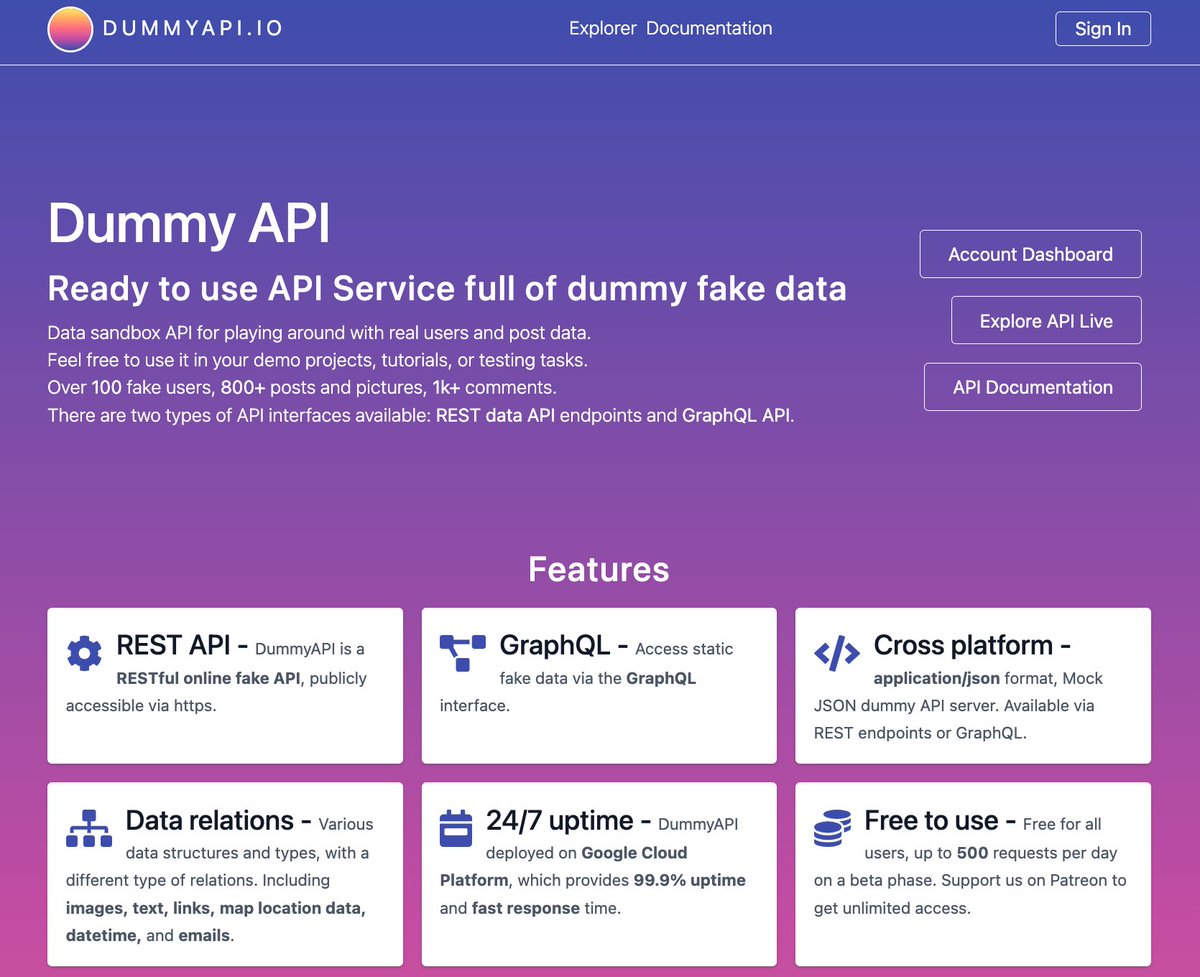Image resolution: width=1200 pixels, height=977 pixels.
Task: Click the bold 'GraphQL API' text in intro
Action: point(736,415)
